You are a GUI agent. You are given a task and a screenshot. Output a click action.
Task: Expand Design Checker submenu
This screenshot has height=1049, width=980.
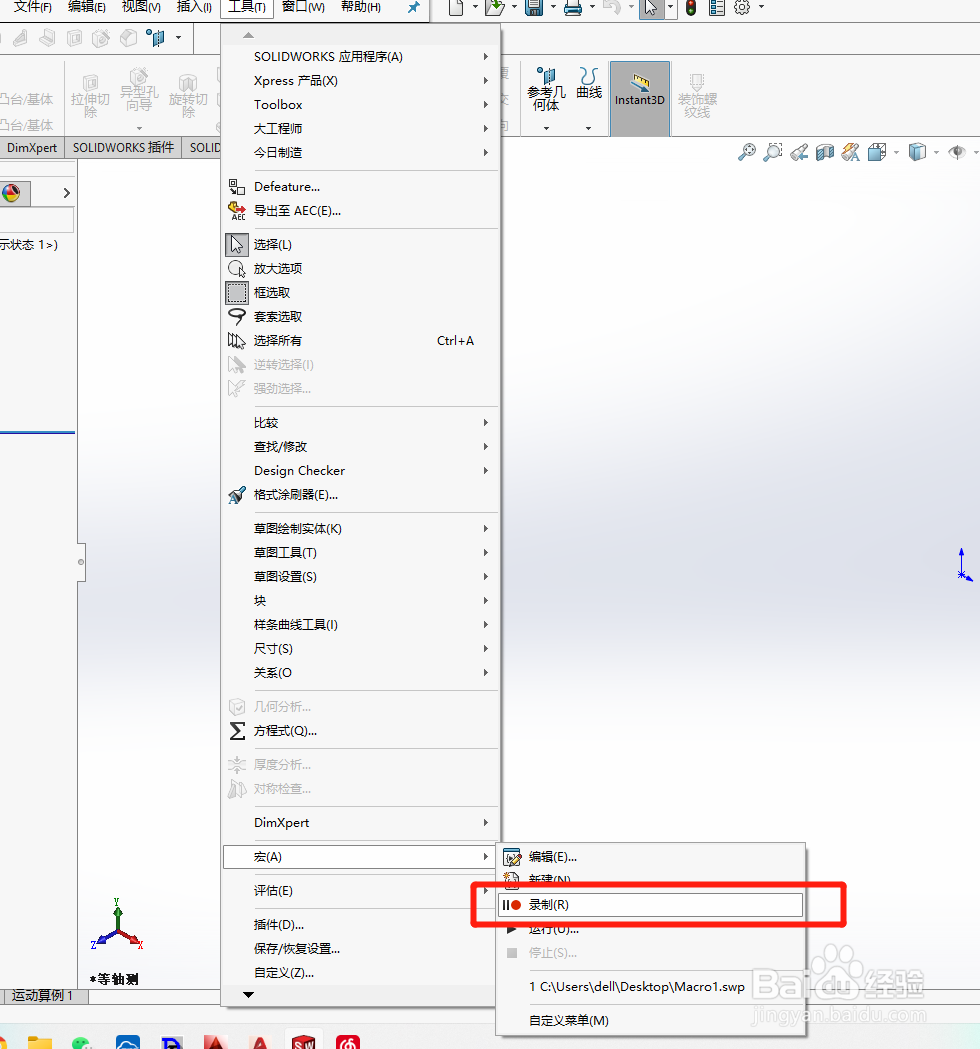click(x=361, y=471)
